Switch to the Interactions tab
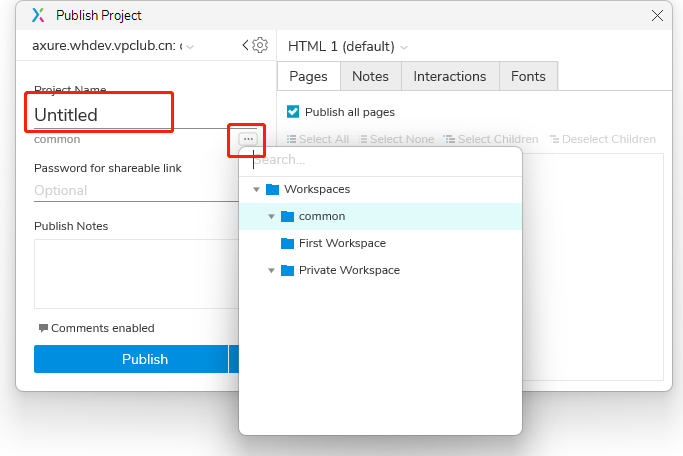683x456 pixels. pyautogui.click(x=449, y=76)
